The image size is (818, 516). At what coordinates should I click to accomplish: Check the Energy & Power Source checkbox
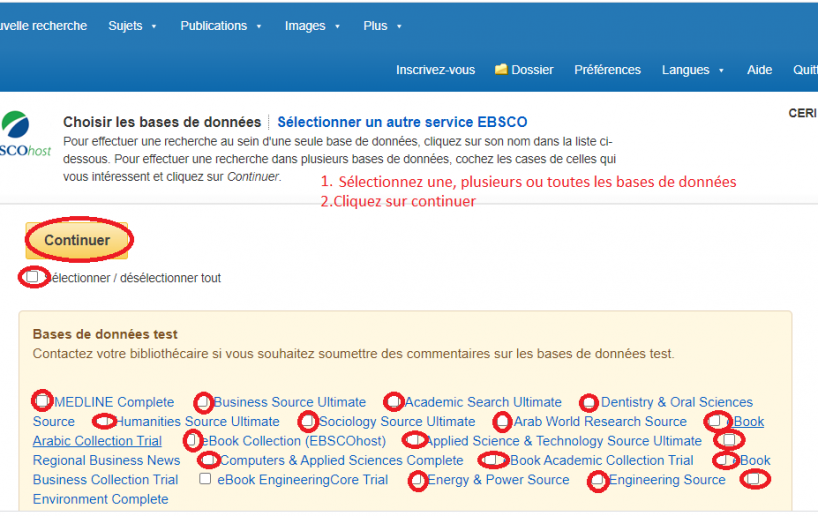[418, 481]
